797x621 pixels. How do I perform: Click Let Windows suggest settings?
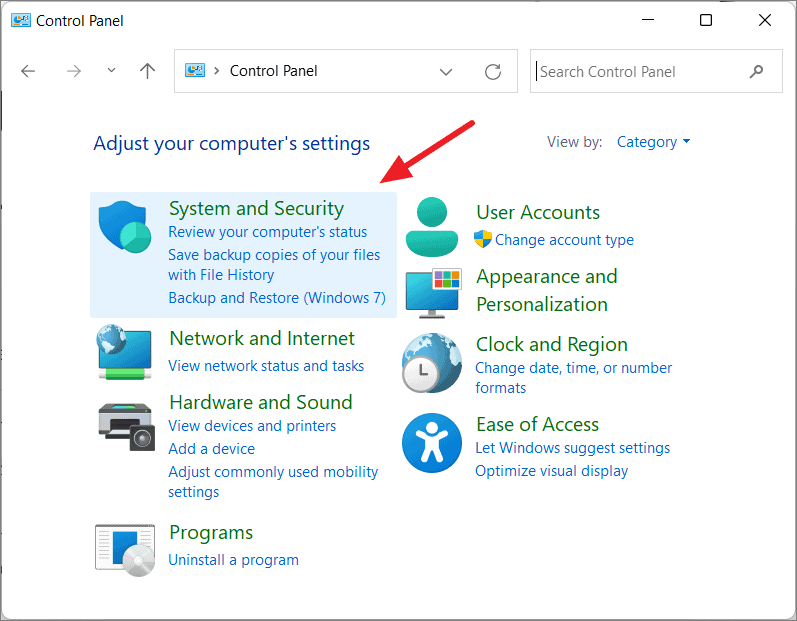tap(572, 448)
